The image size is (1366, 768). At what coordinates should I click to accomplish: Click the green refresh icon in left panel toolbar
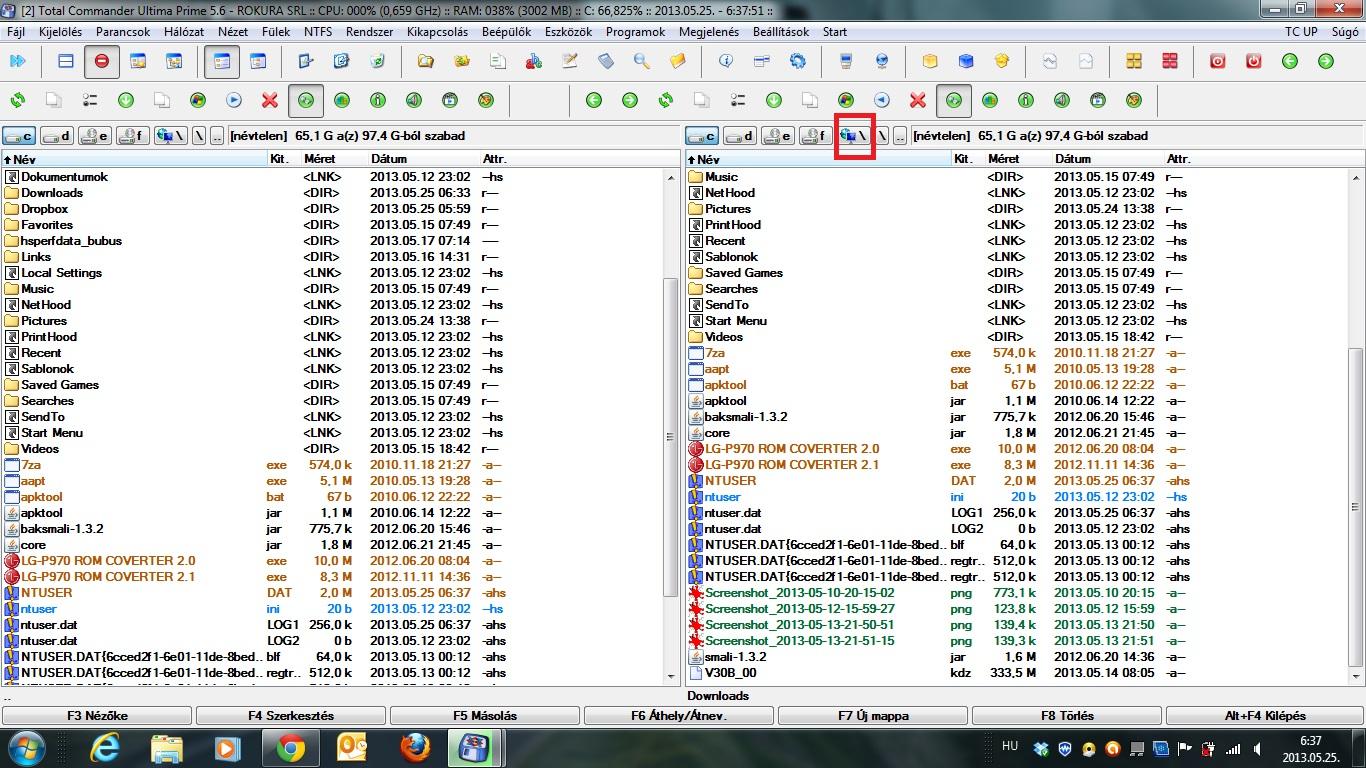(18, 100)
